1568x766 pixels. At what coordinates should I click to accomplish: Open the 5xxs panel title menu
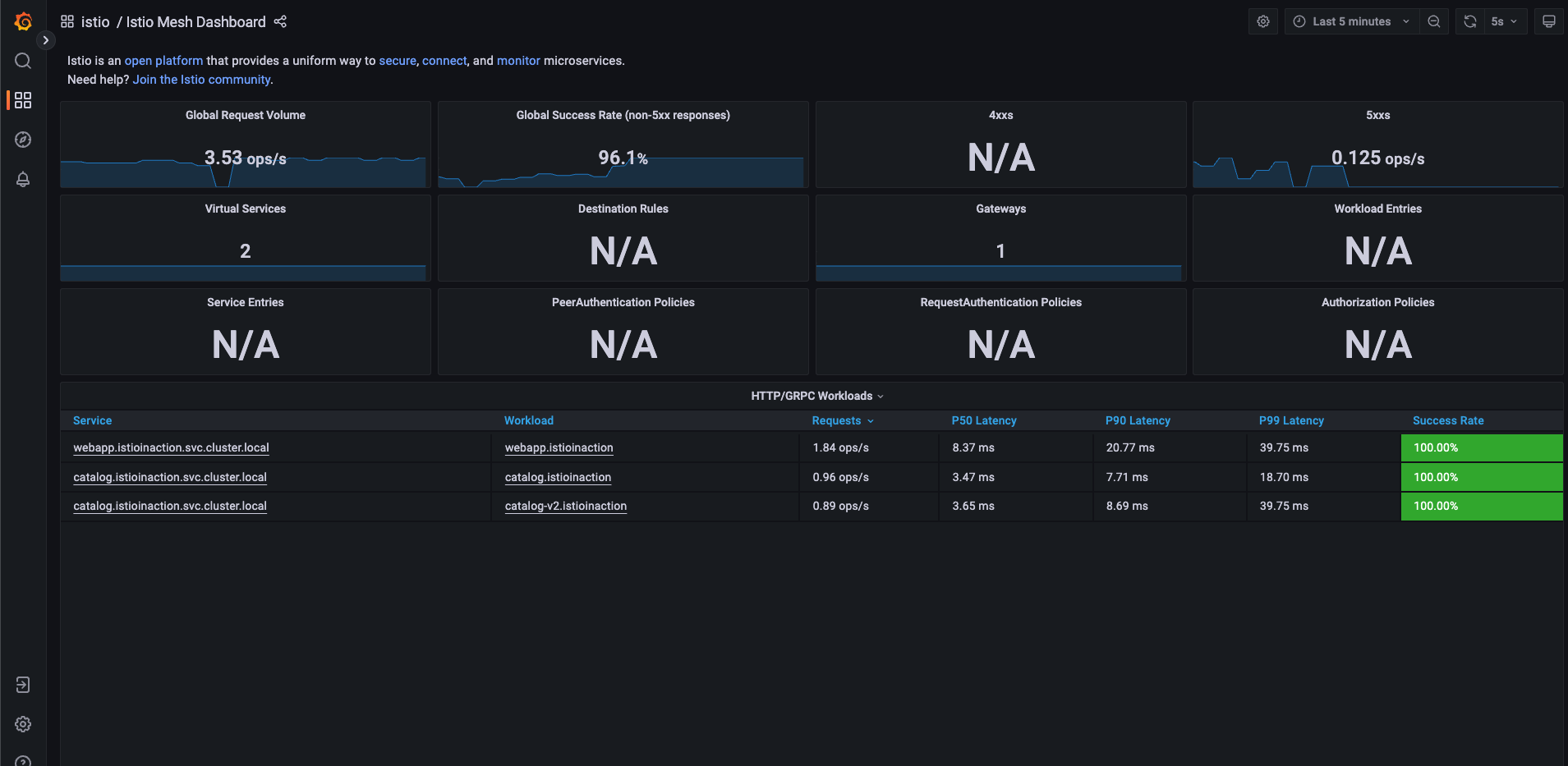(1377, 115)
